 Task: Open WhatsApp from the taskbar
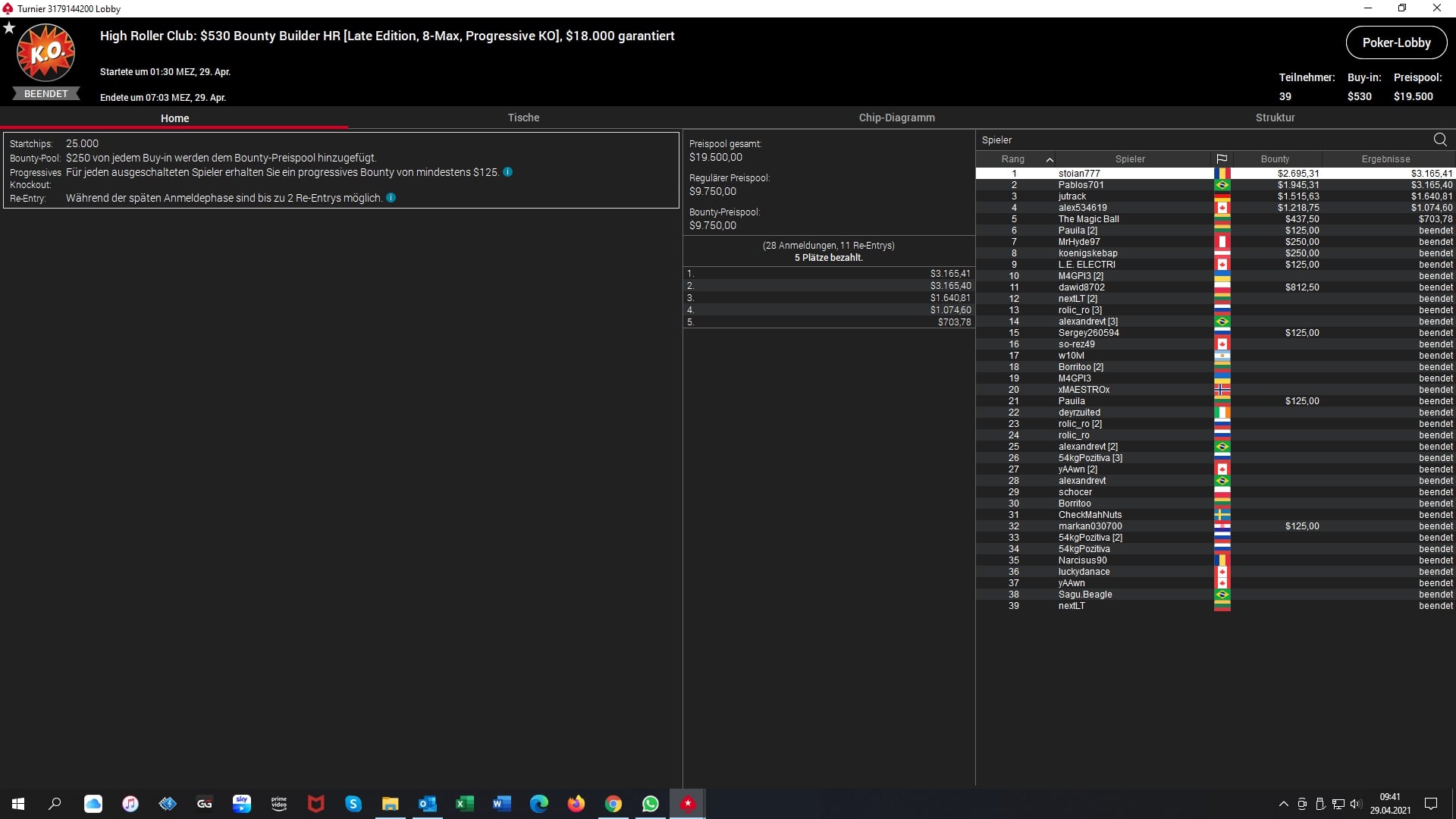651,804
